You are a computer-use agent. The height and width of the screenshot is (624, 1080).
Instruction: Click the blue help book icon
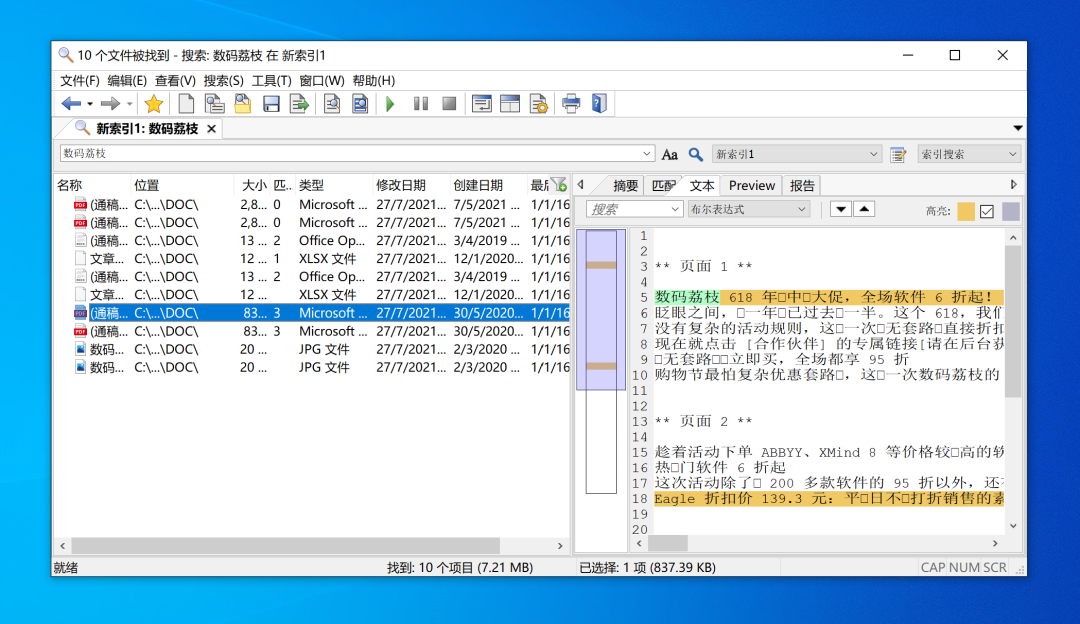point(599,104)
